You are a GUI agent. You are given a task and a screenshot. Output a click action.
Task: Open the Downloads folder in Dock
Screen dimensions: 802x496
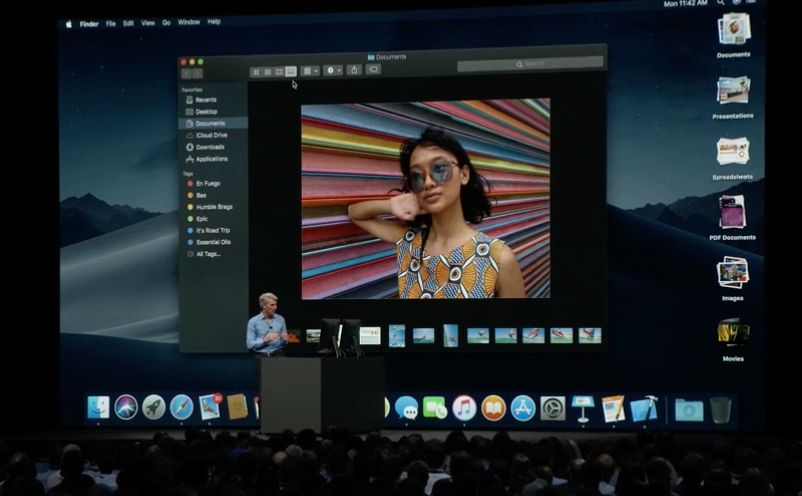[688, 410]
